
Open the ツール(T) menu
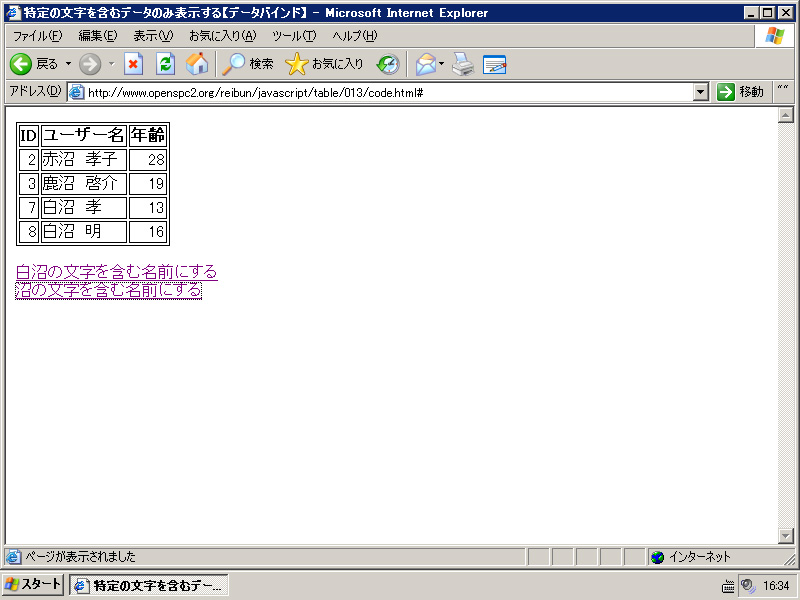(x=294, y=36)
